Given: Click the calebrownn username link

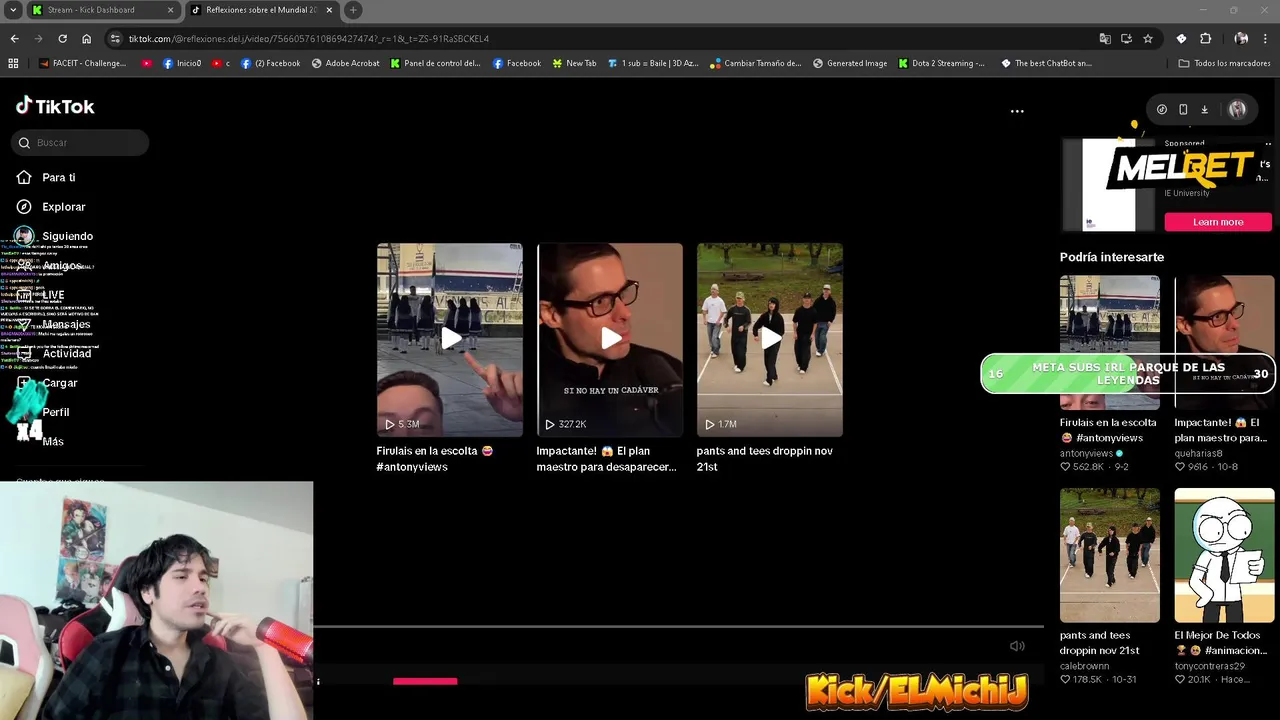Looking at the screenshot, I should (1085, 666).
